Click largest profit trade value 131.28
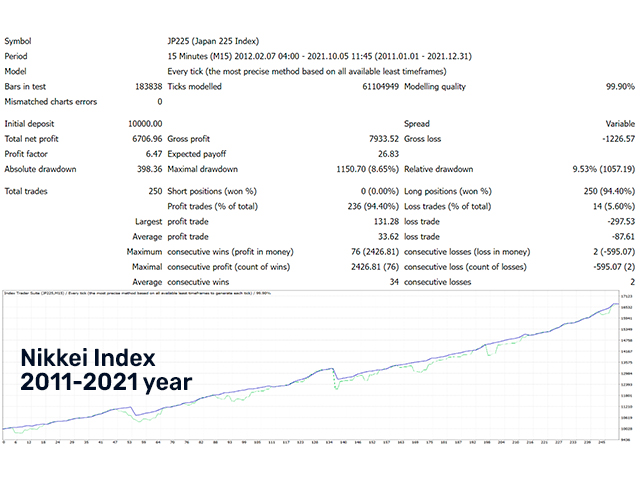Image resolution: width=640 pixels, height=480 pixels. 386,222
